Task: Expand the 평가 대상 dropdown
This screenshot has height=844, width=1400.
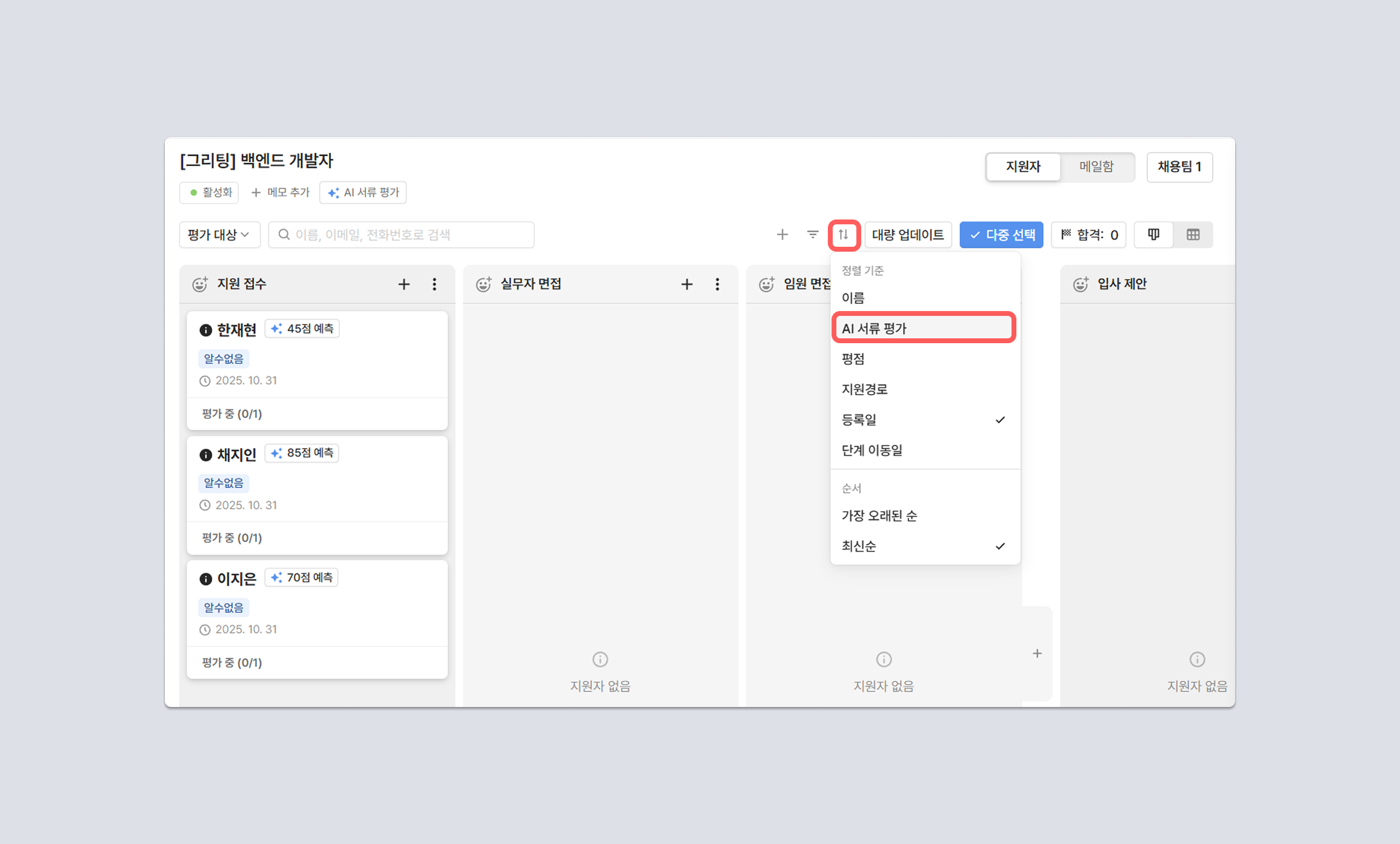Action: 219,235
